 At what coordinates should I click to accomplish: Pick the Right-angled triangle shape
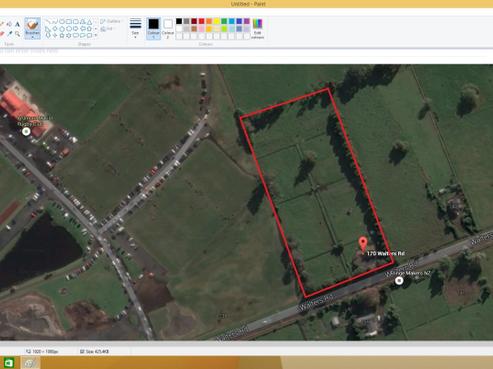[x=48, y=29]
